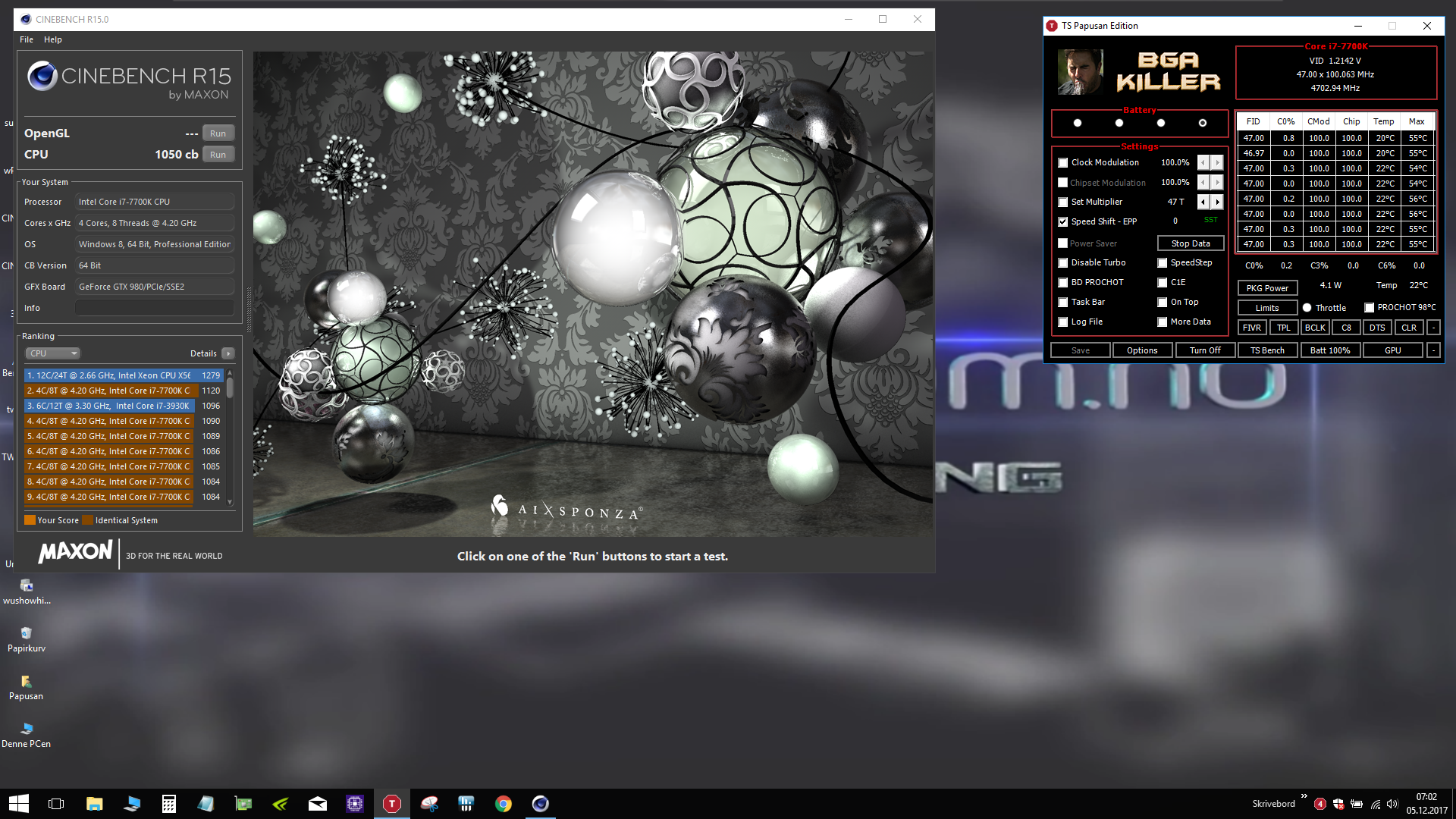Launch the NVIDIA taskbar icon

[x=281, y=804]
